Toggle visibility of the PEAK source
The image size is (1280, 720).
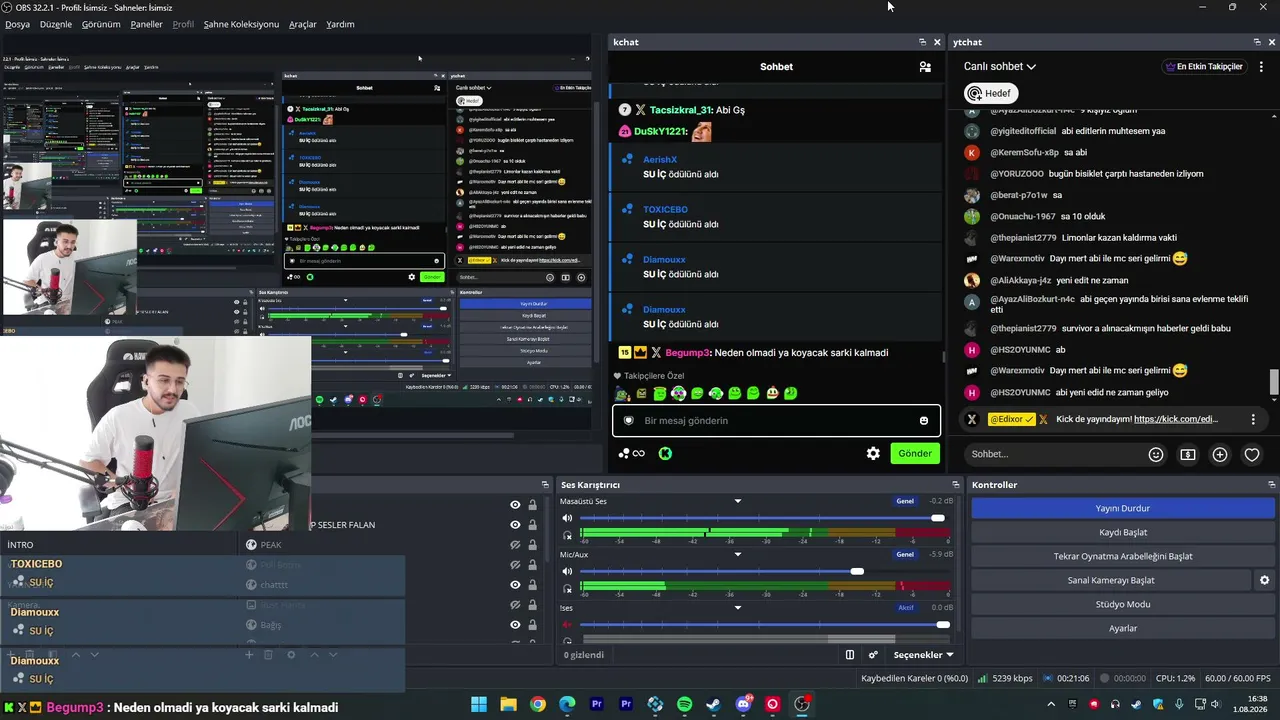click(x=515, y=545)
